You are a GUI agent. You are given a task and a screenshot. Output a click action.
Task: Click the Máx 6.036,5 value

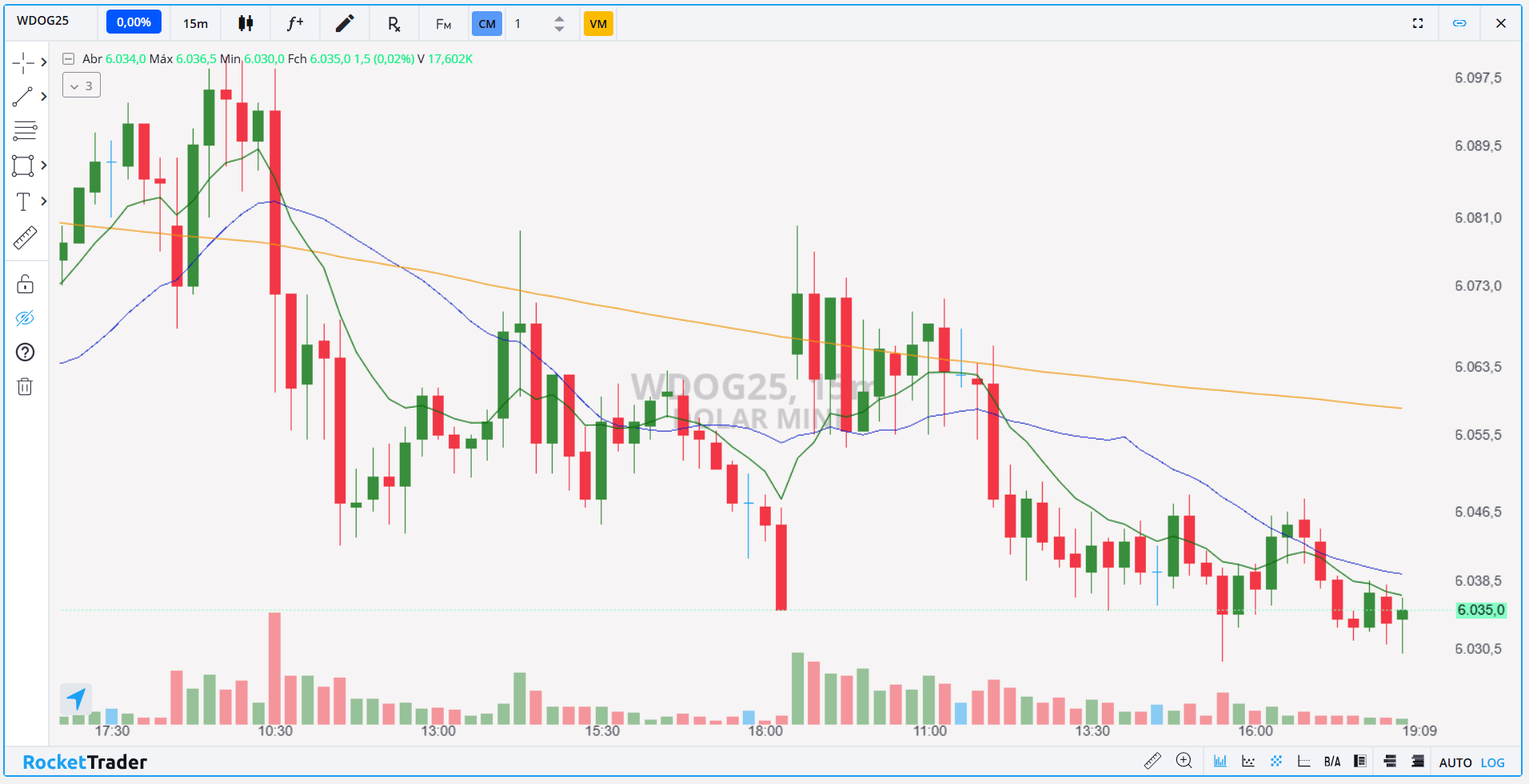point(183,59)
